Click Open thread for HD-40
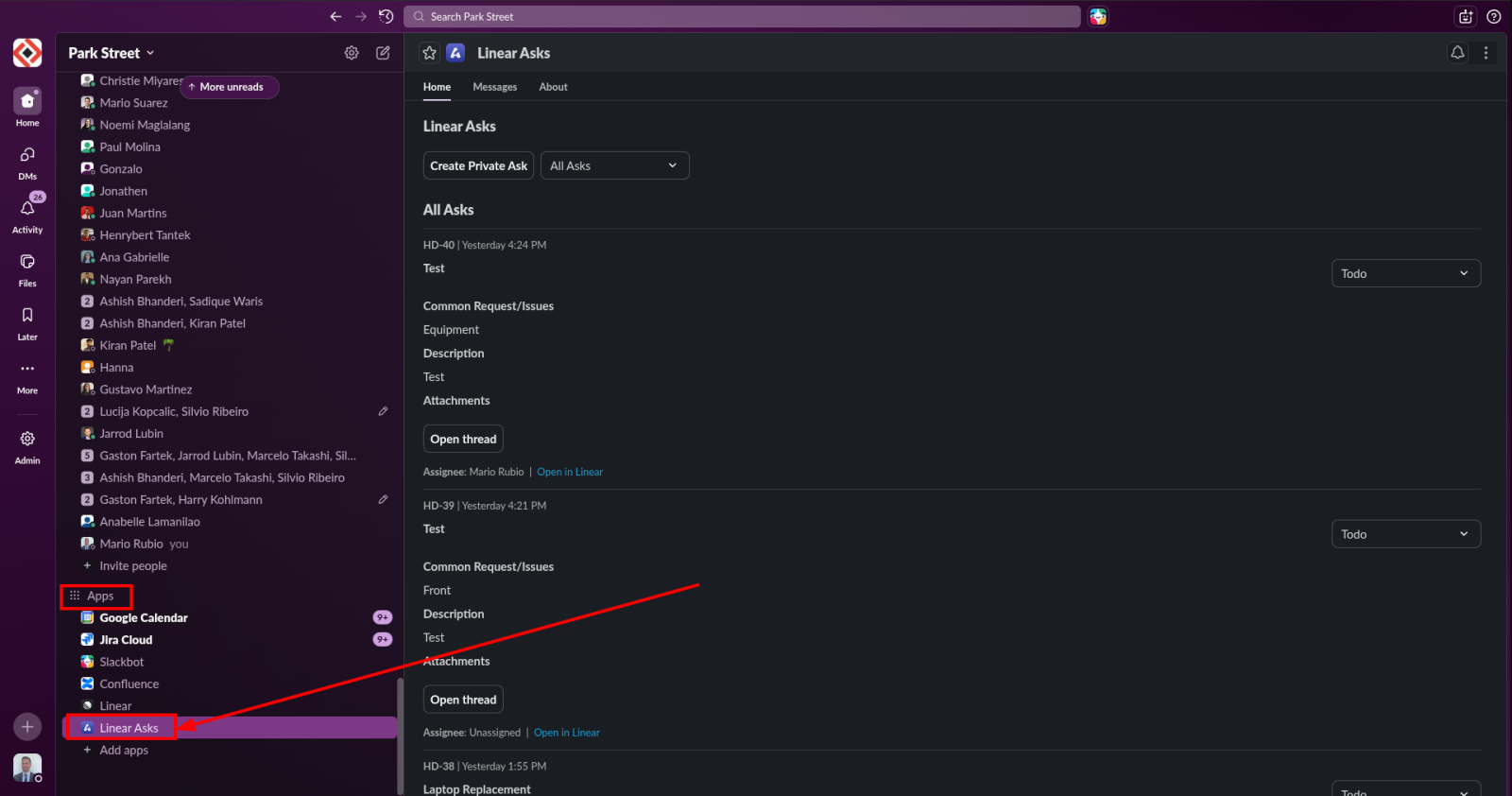 tap(463, 439)
